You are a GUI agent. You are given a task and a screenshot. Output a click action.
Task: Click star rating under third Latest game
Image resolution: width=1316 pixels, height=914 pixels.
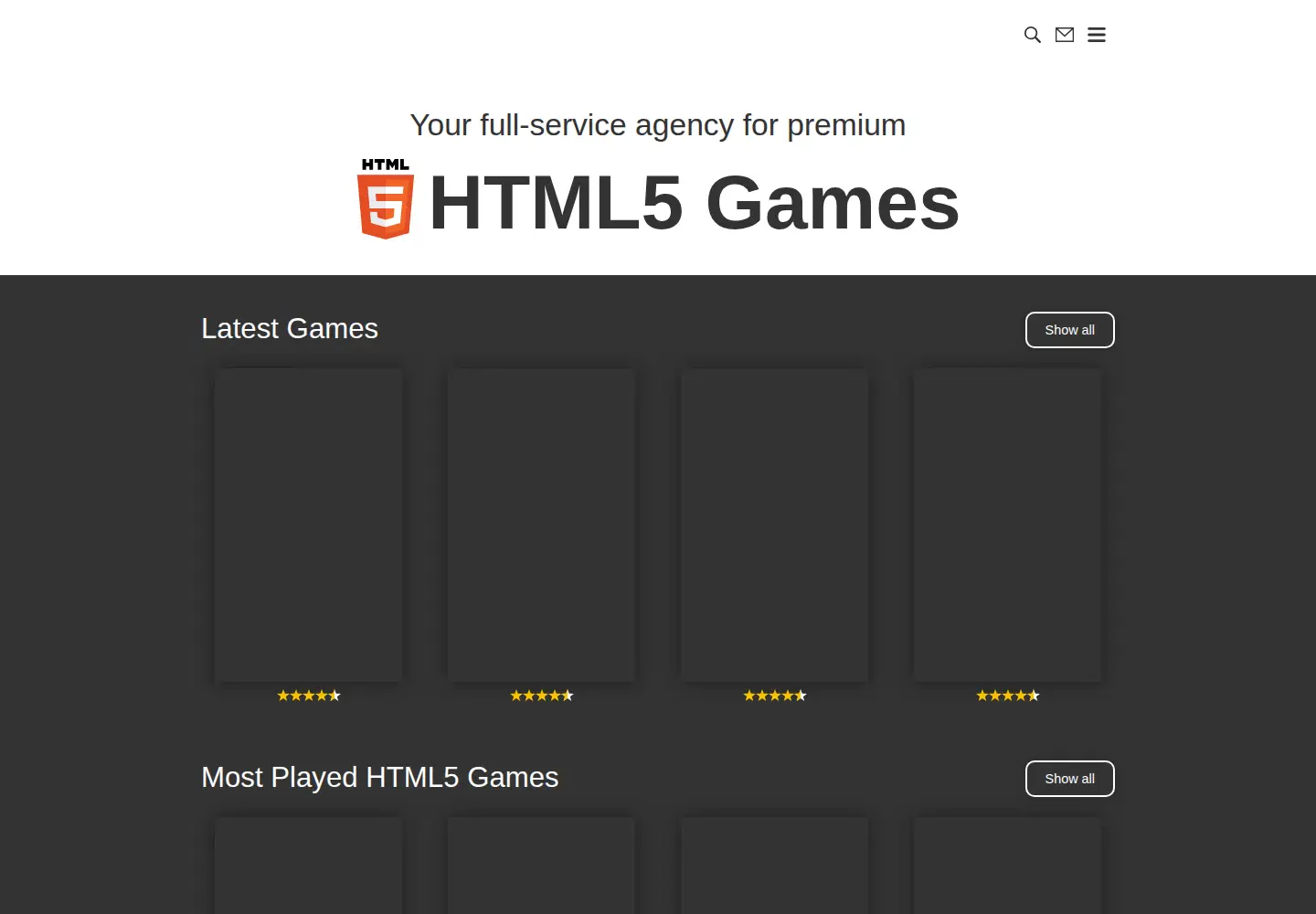tap(775, 696)
